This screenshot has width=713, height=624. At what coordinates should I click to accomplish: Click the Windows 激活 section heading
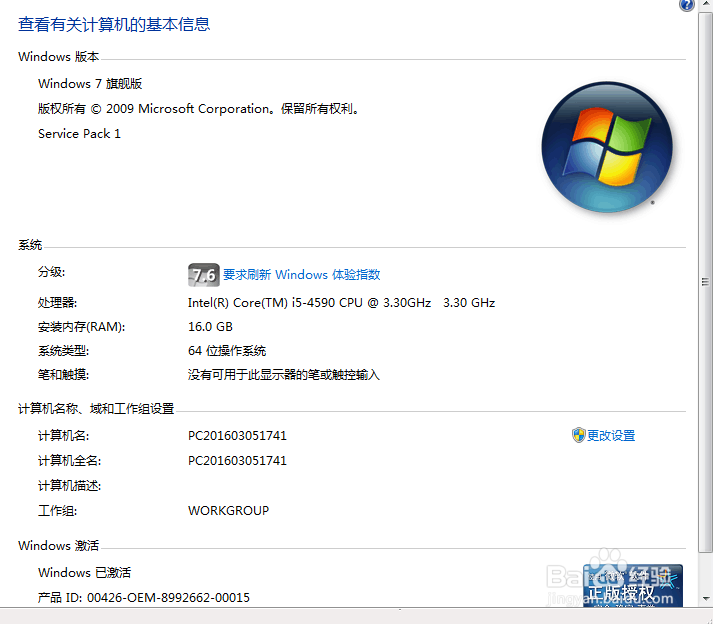click(x=58, y=546)
